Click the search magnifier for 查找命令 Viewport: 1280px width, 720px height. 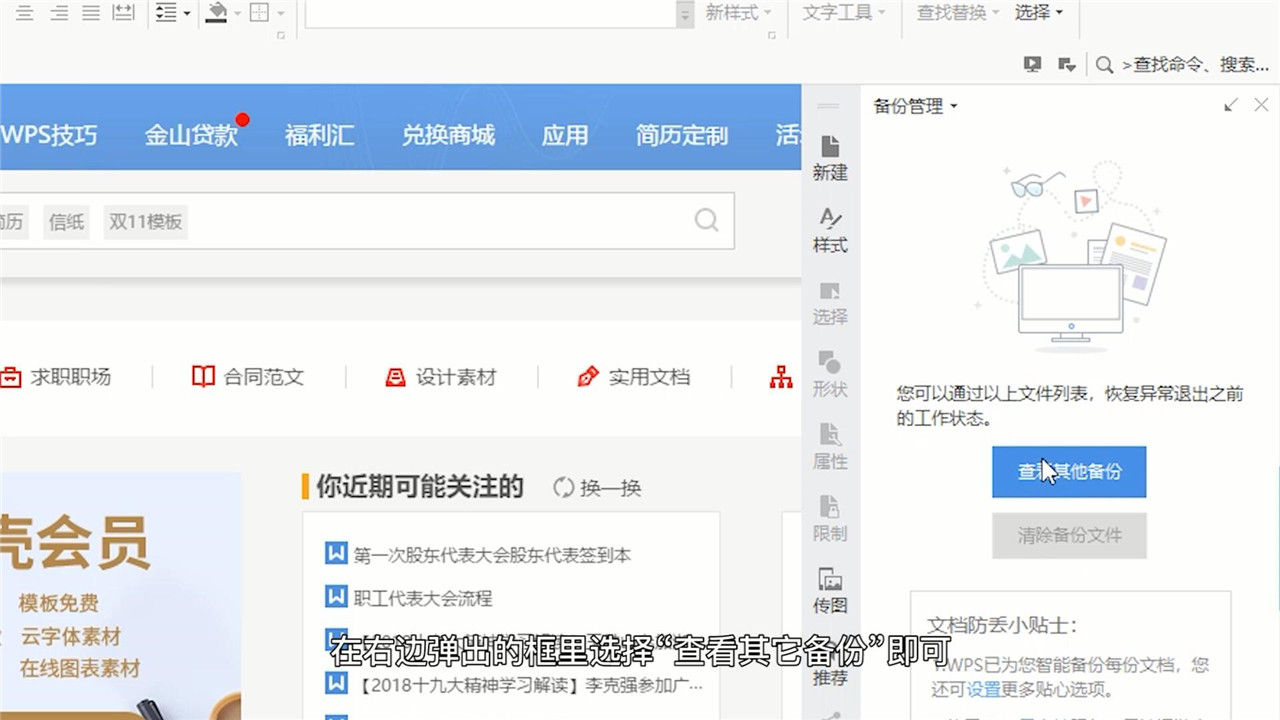tap(1104, 63)
